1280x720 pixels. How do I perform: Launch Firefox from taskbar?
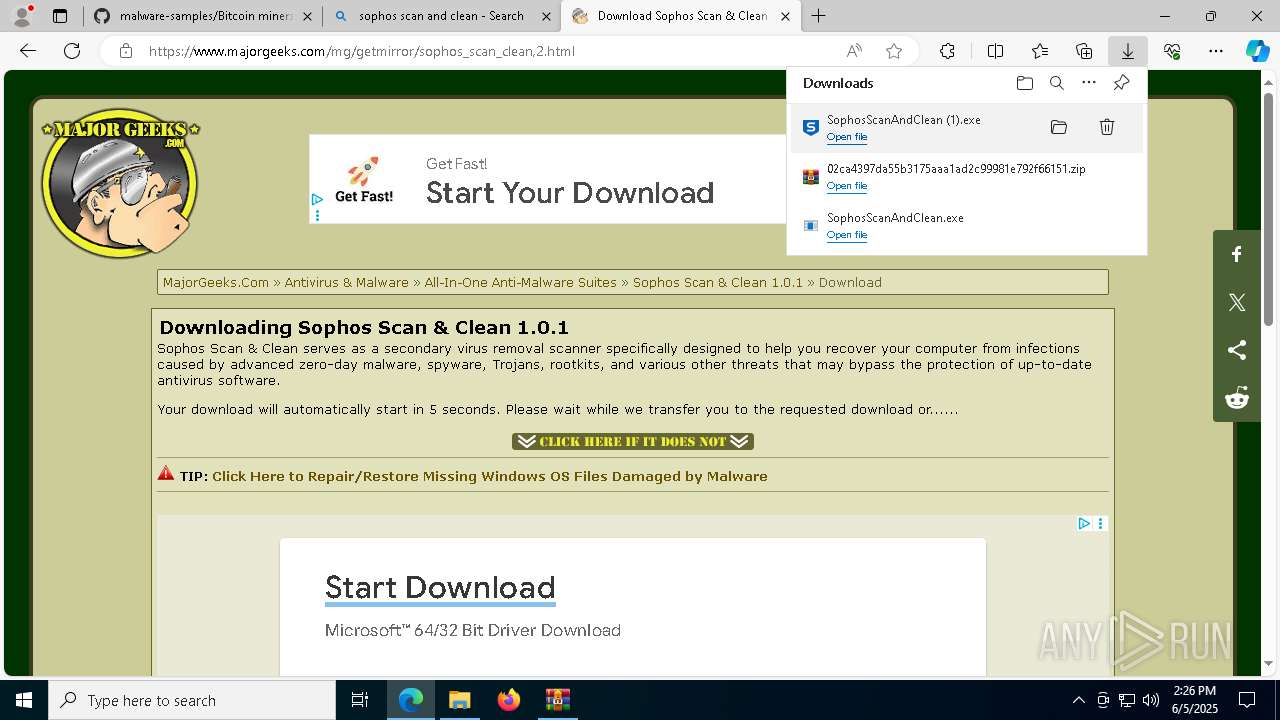(508, 700)
